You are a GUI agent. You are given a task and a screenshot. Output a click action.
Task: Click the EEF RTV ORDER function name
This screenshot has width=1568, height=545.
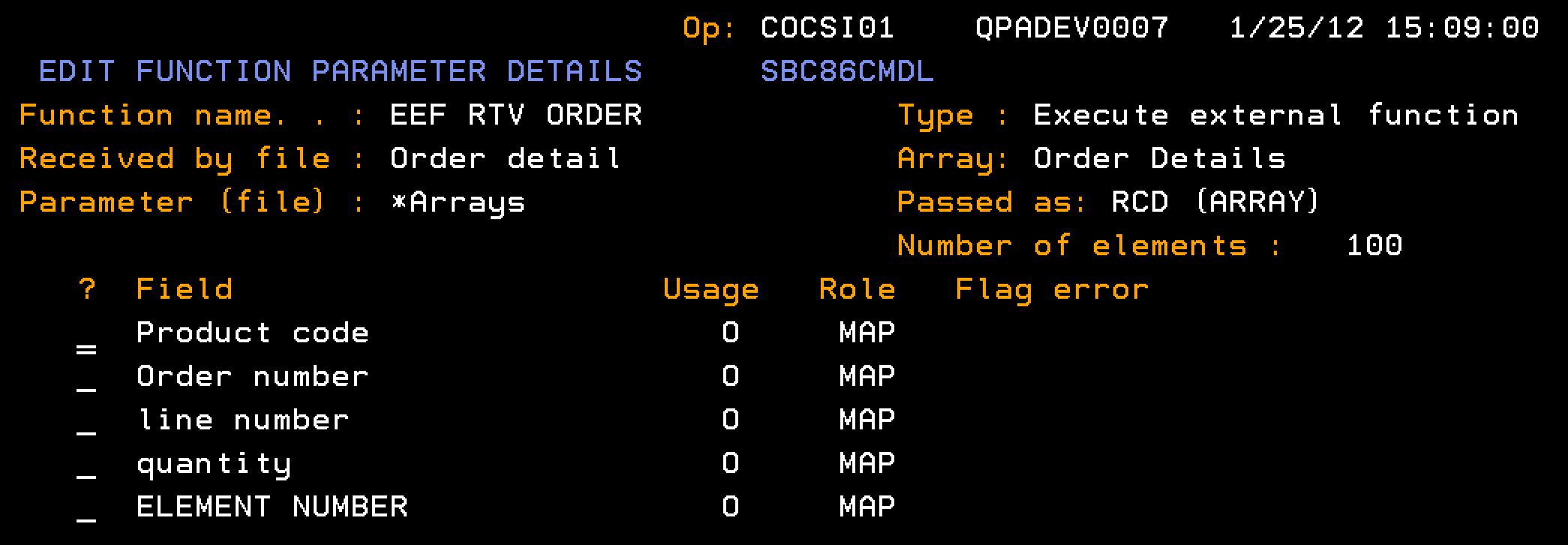[x=515, y=115]
